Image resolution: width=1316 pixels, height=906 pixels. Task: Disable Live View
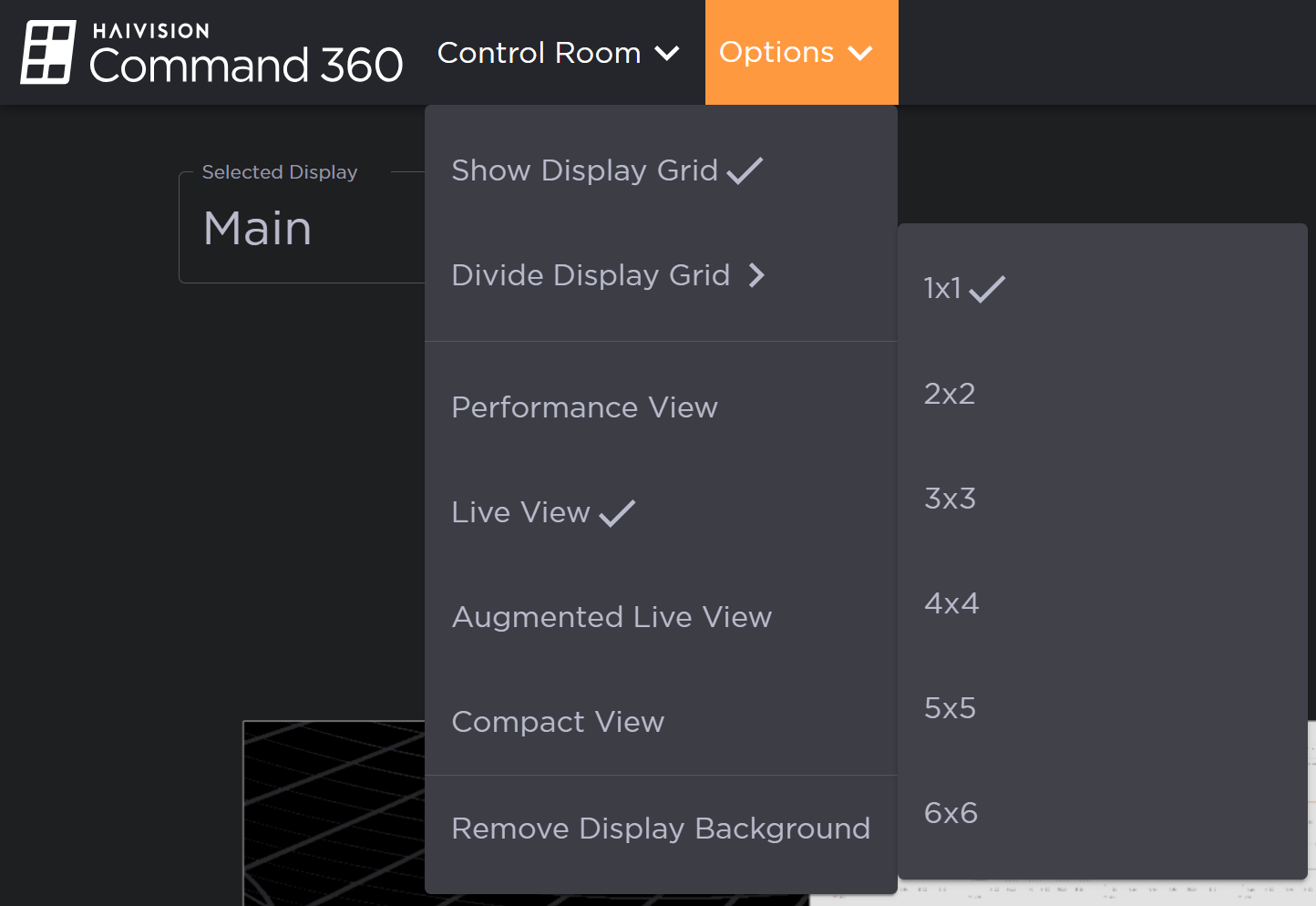click(x=520, y=512)
